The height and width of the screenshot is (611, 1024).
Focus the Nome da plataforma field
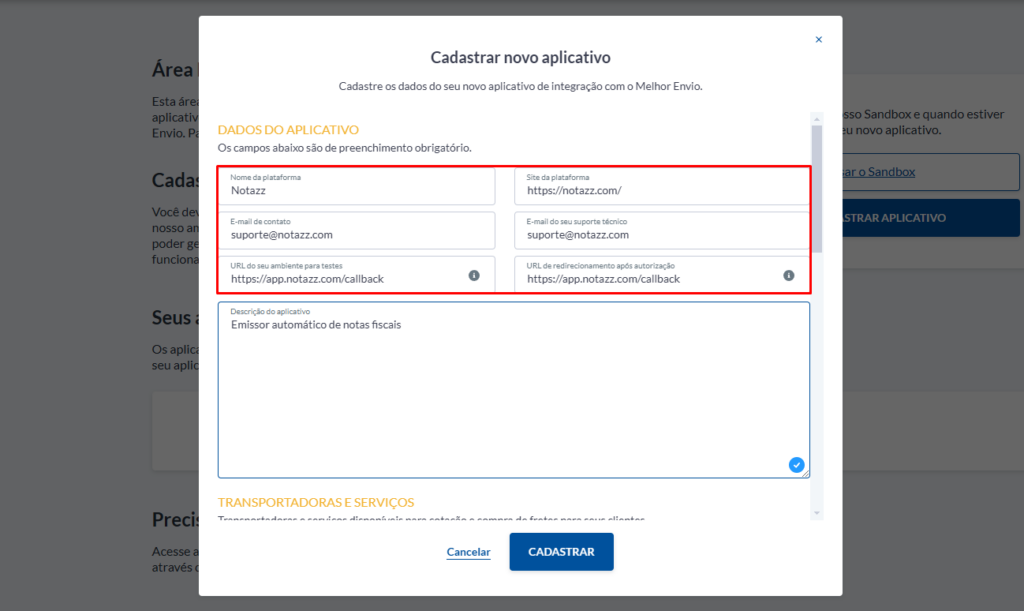pos(357,186)
